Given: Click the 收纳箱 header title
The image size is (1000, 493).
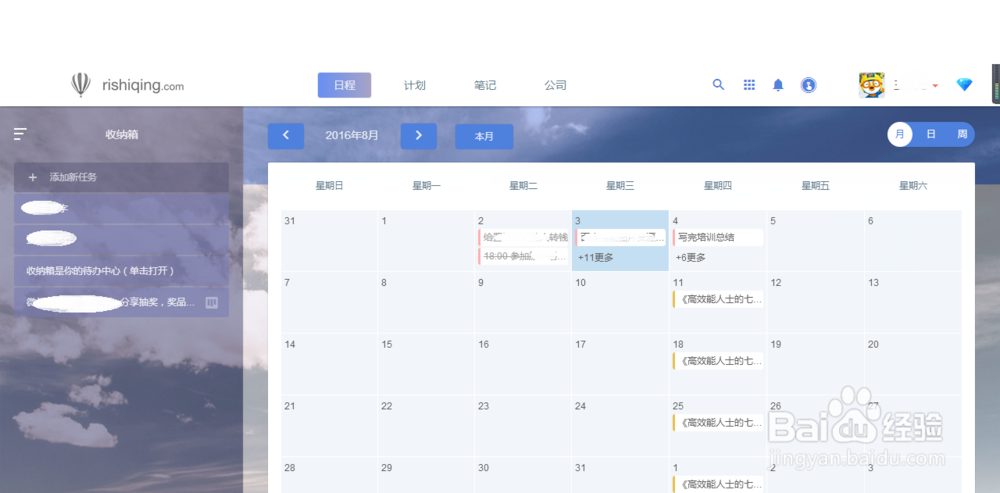Looking at the screenshot, I should tap(122, 135).
